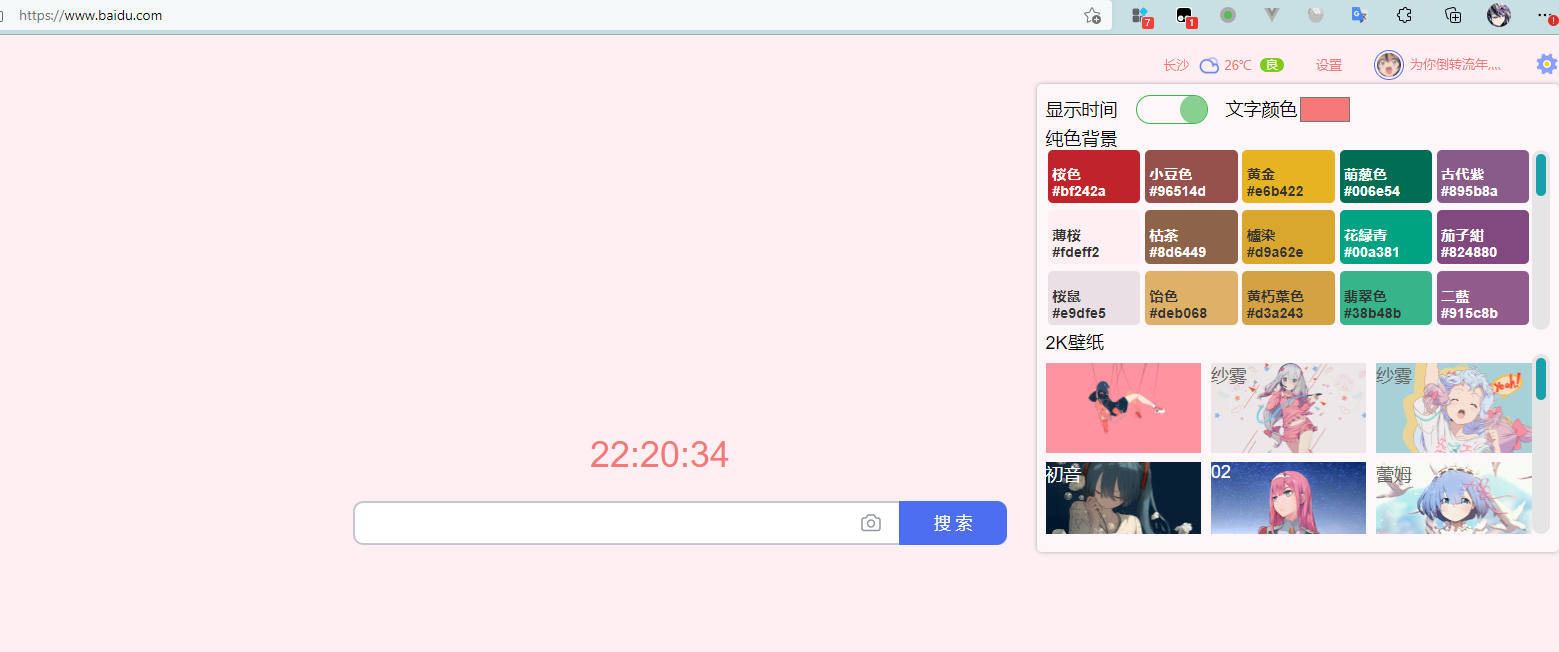Select the 黄金 #e6b422 background color
Viewport: 1559px width, 652px height.
(x=1288, y=177)
